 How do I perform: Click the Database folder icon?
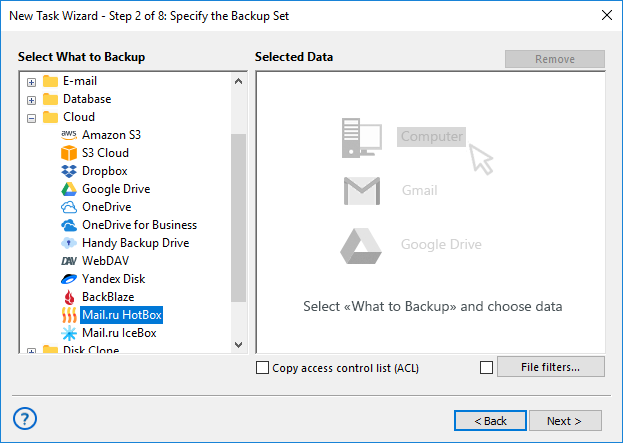pyautogui.click(x=50, y=99)
